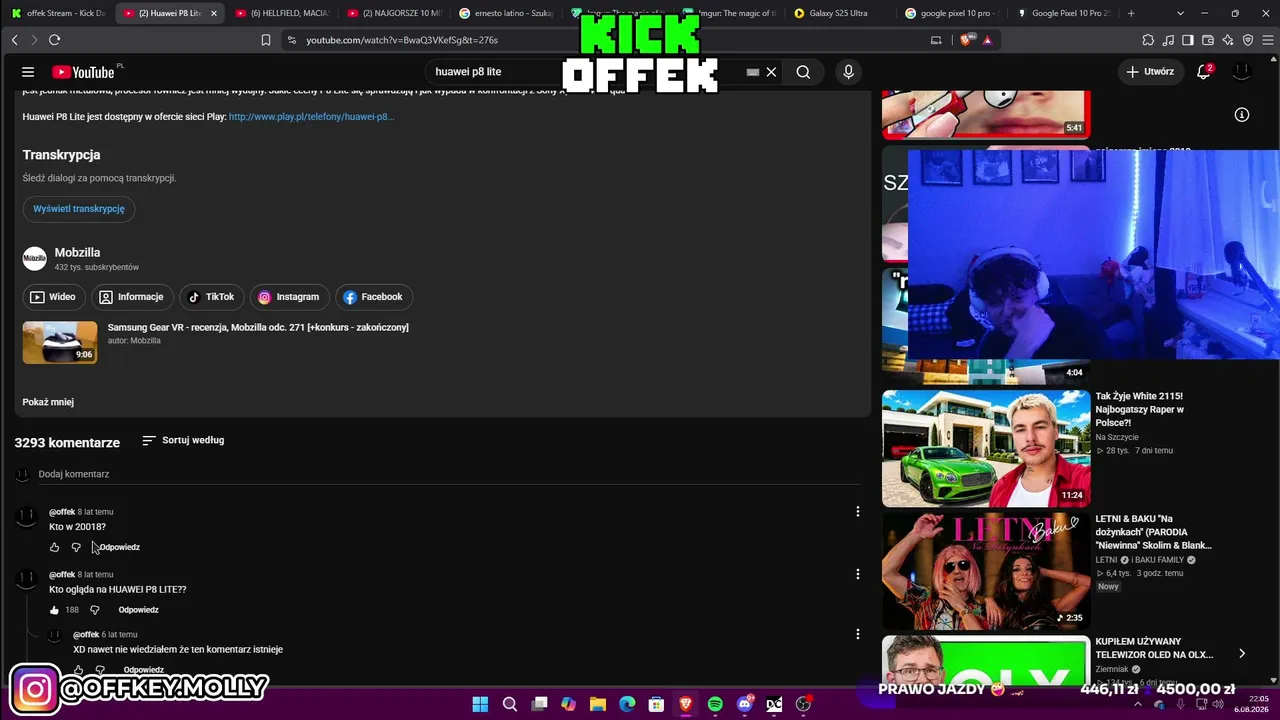Reply to the HUAWEI P8 LITE comment

pyautogui.click(x=138, y=610)
